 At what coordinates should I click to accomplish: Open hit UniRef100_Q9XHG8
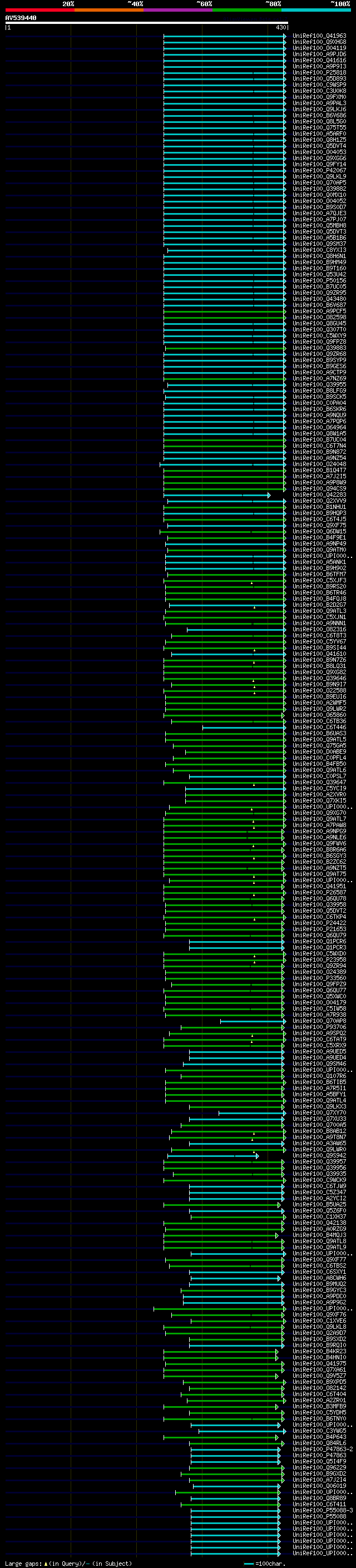pyautogui.click(x=319, y=42)
